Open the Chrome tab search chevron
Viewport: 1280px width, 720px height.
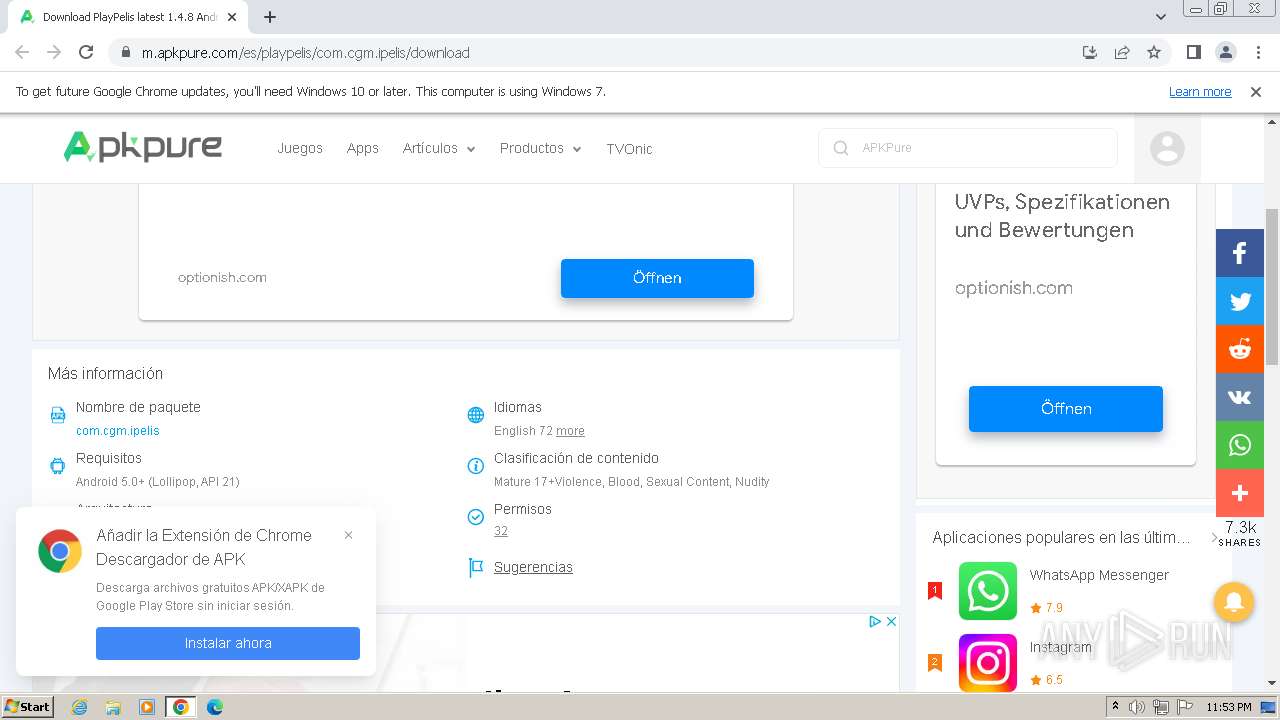coord(1160,16)
